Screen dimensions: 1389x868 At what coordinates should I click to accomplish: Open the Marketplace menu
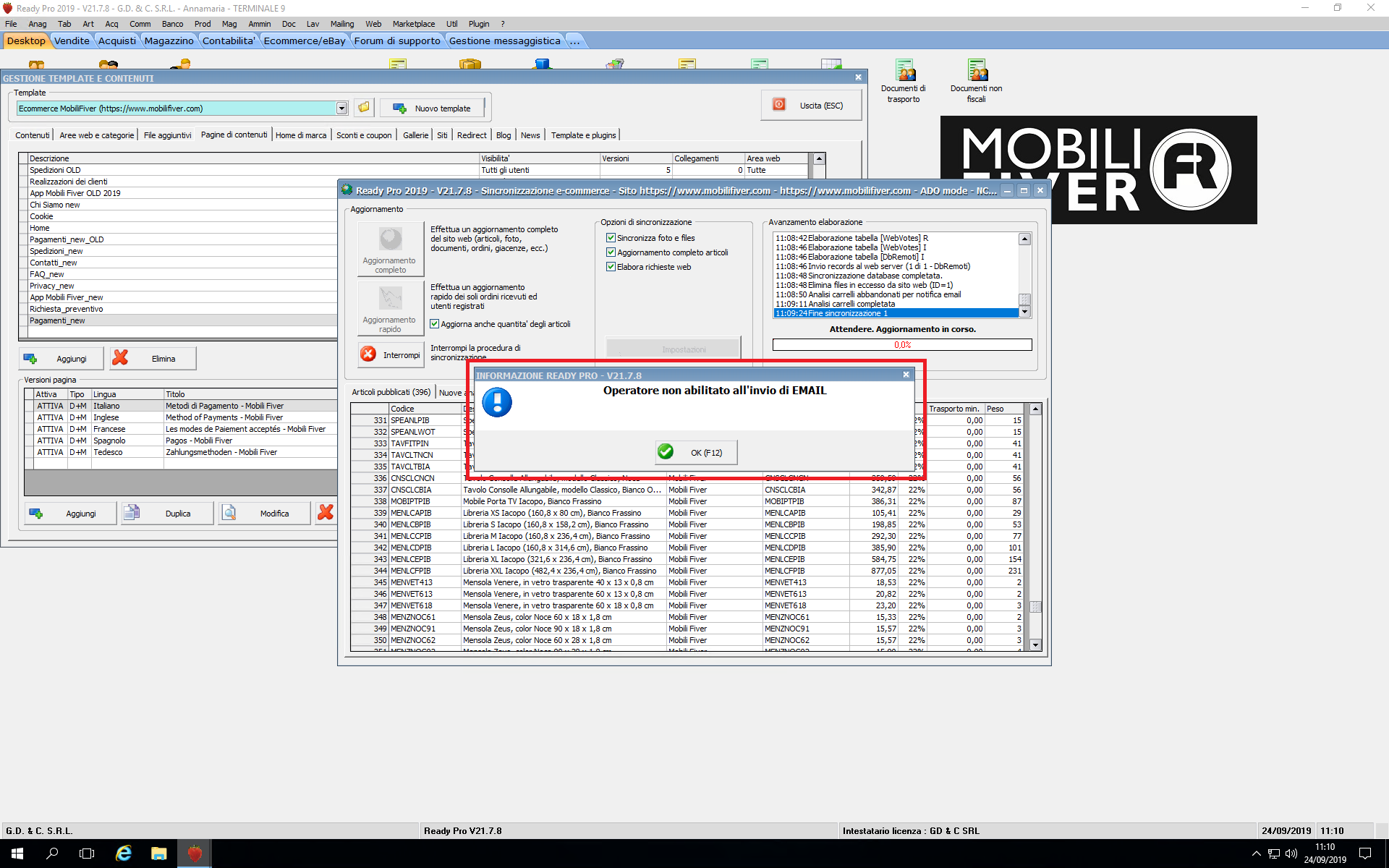(414, 24)
